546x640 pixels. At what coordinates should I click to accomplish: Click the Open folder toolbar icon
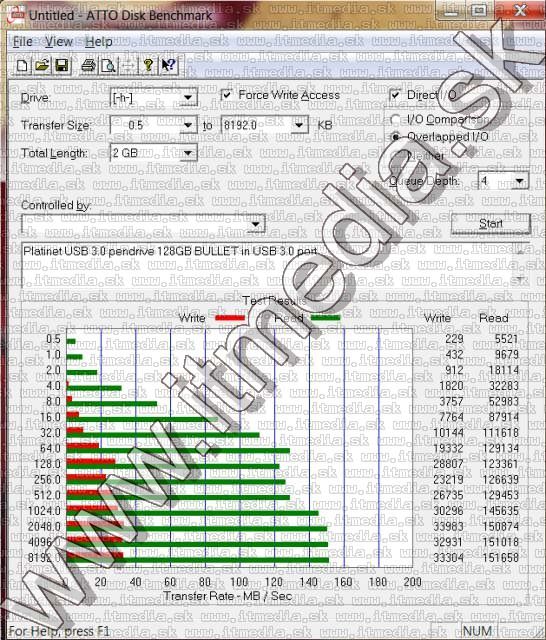pyautogui.click(x=42, y=65)
